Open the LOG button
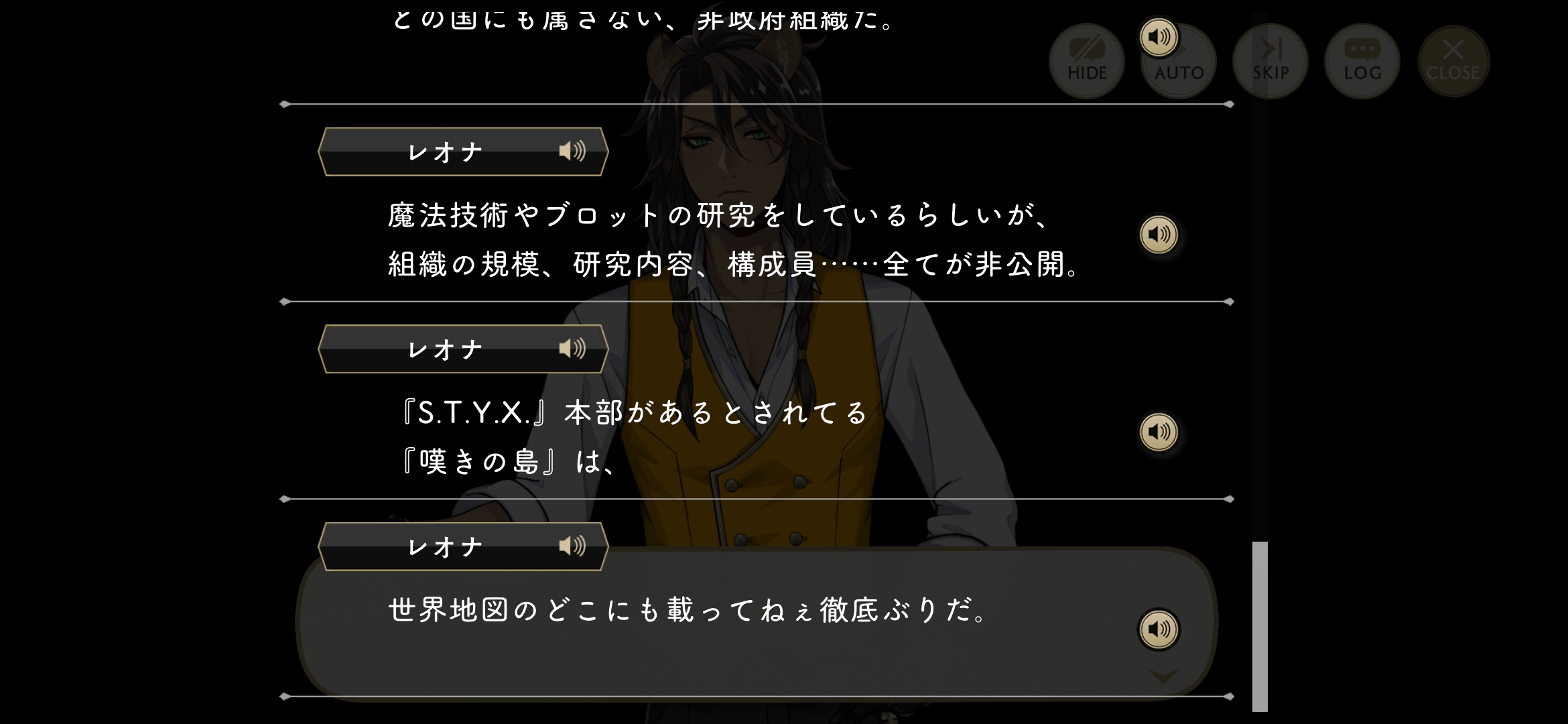Image resolution: width=1568 pixels, height=724 pixels. click(x=1362, y=61)
